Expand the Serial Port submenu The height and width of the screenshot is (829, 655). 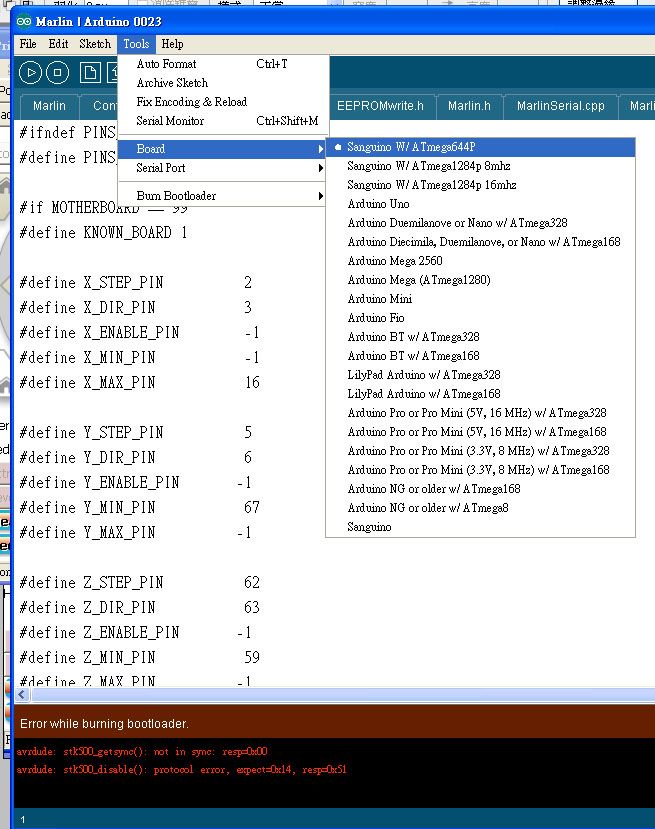pyautogui.click(x=222, y=168)
